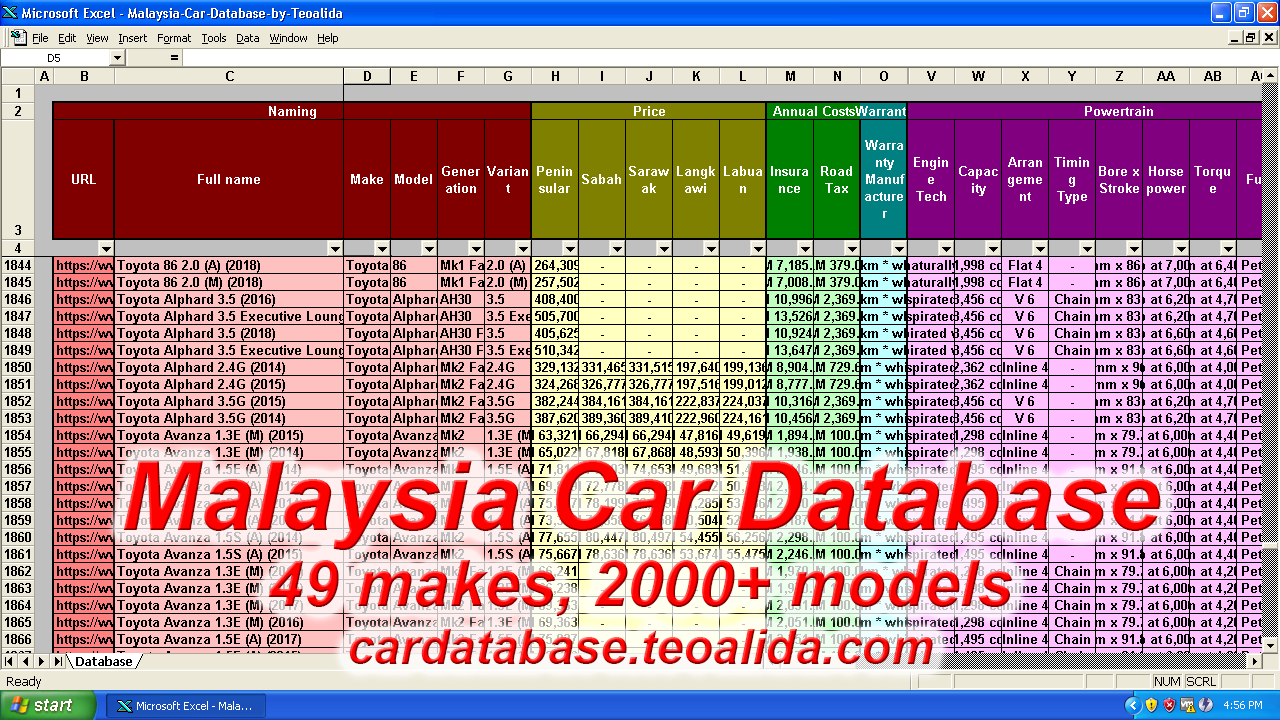
Task: Click the Name Box showing D5
Action: (x=55, y=58)
